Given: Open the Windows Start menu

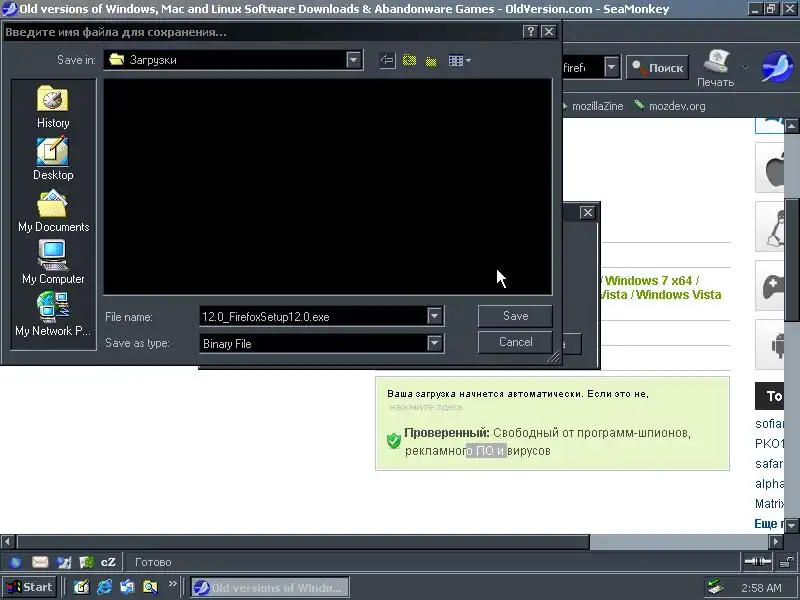Looking at the screenshot, I should tap(29, 587).
